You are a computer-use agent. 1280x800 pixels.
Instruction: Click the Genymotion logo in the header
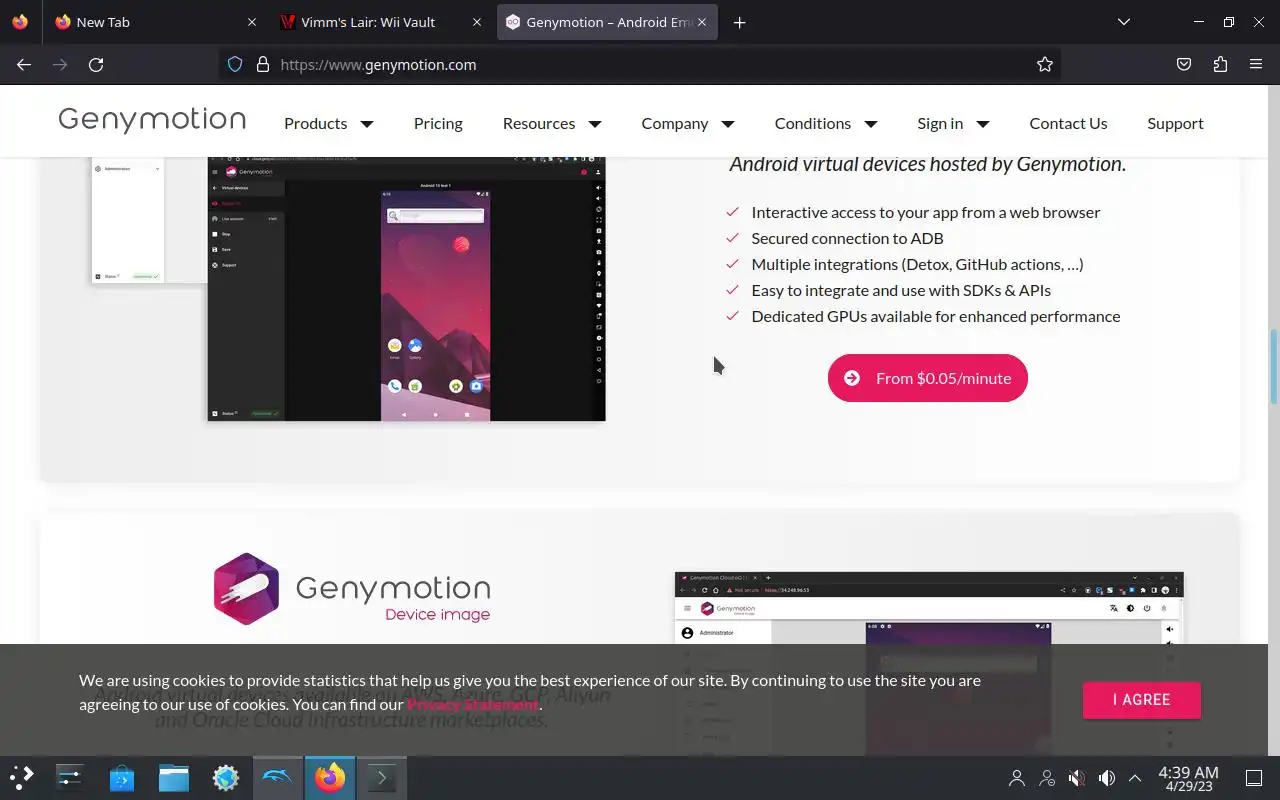[152, 121]
